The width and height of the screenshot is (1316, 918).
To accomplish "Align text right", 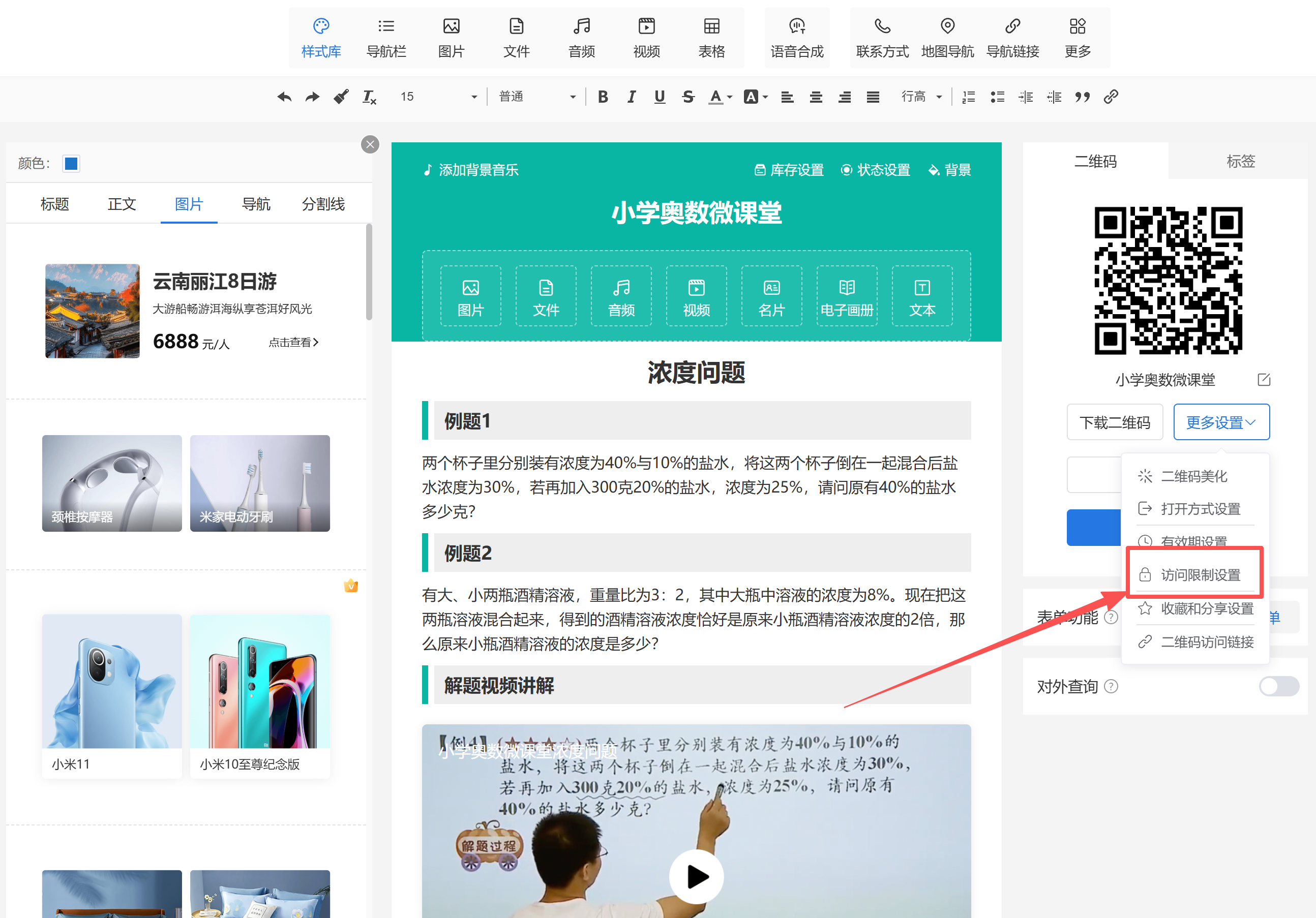I will point(844,97).
